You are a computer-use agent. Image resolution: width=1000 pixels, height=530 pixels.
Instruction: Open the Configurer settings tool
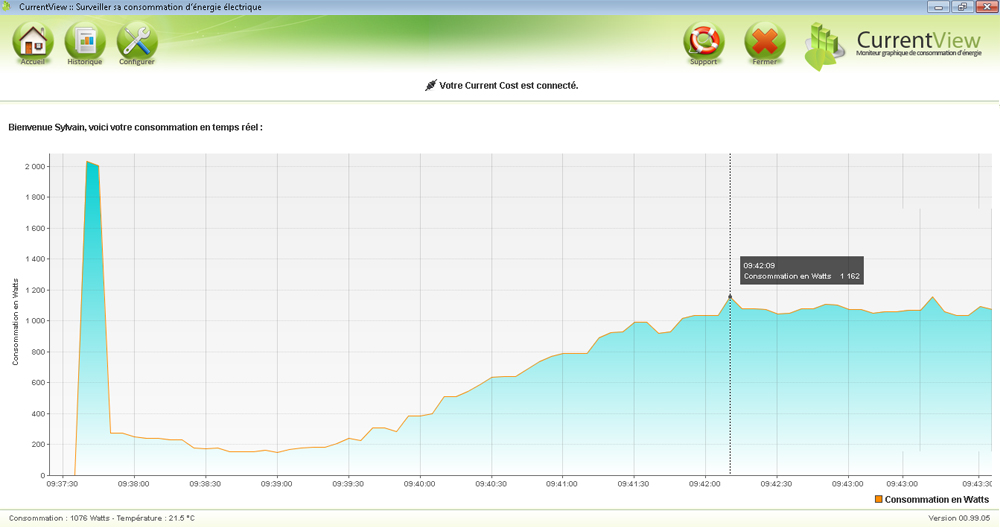click(137, 42)
